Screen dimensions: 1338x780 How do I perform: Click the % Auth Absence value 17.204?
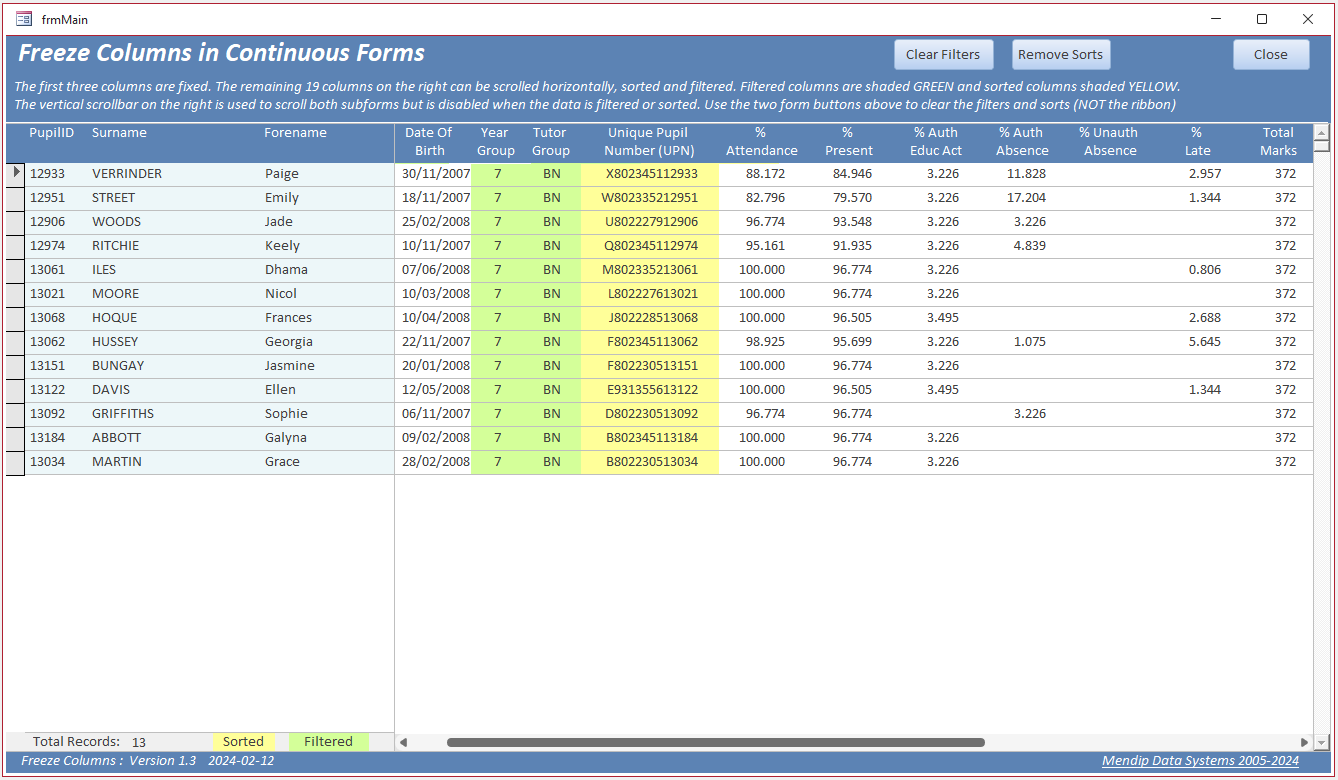(1026, 197)
